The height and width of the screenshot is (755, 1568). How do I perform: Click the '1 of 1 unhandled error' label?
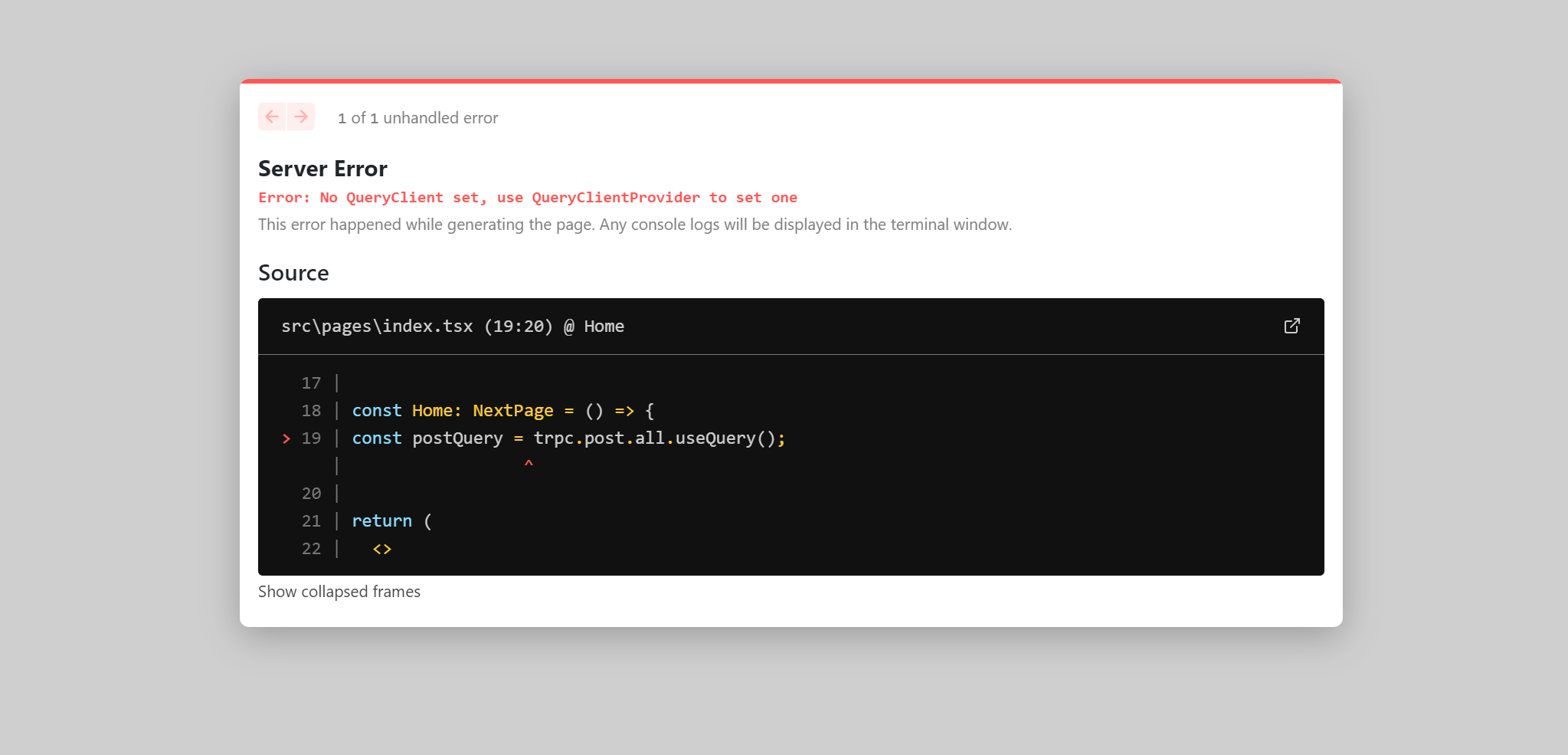click(417, 117)
